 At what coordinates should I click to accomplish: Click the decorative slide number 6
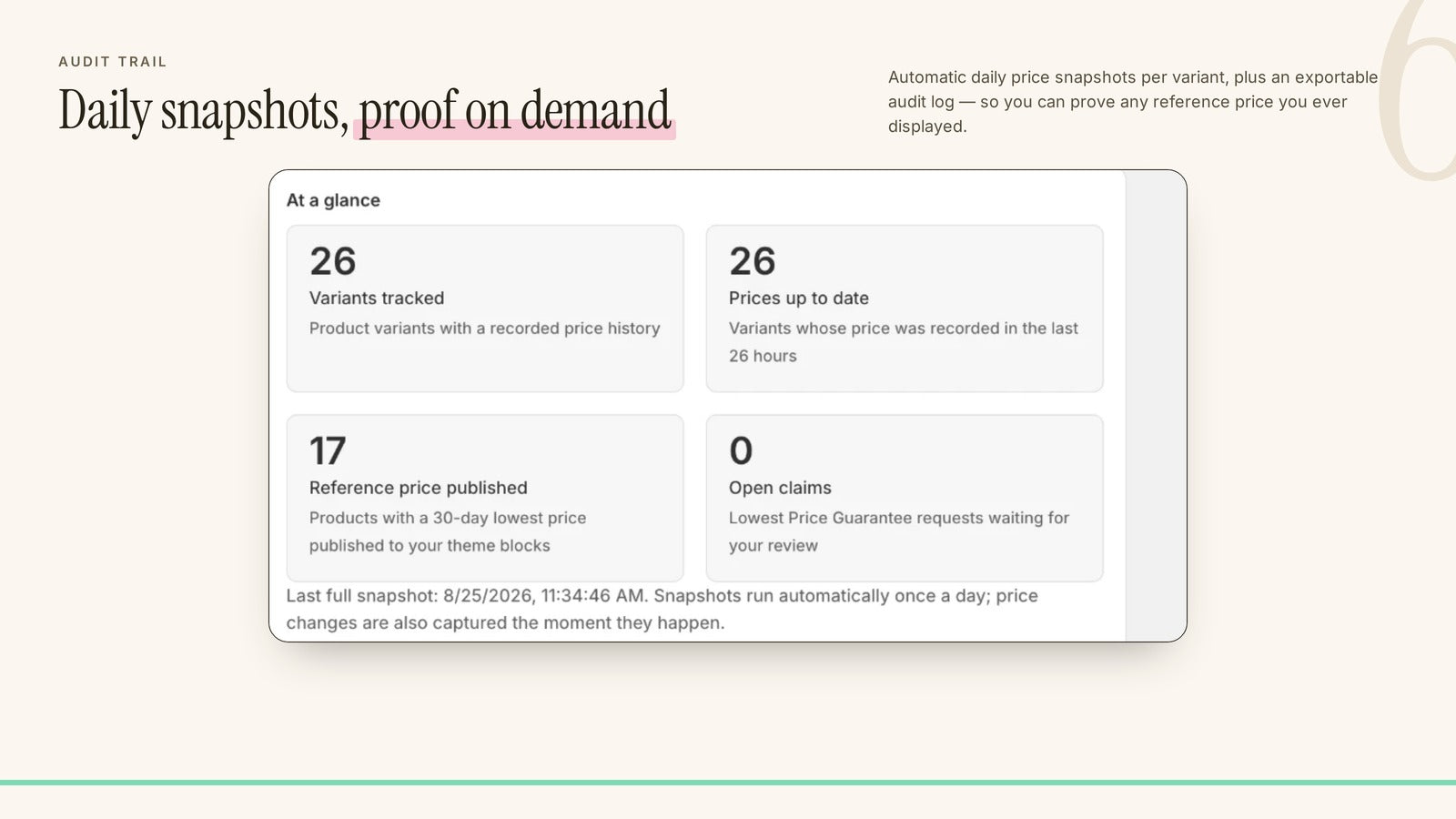pos(1418,91)
